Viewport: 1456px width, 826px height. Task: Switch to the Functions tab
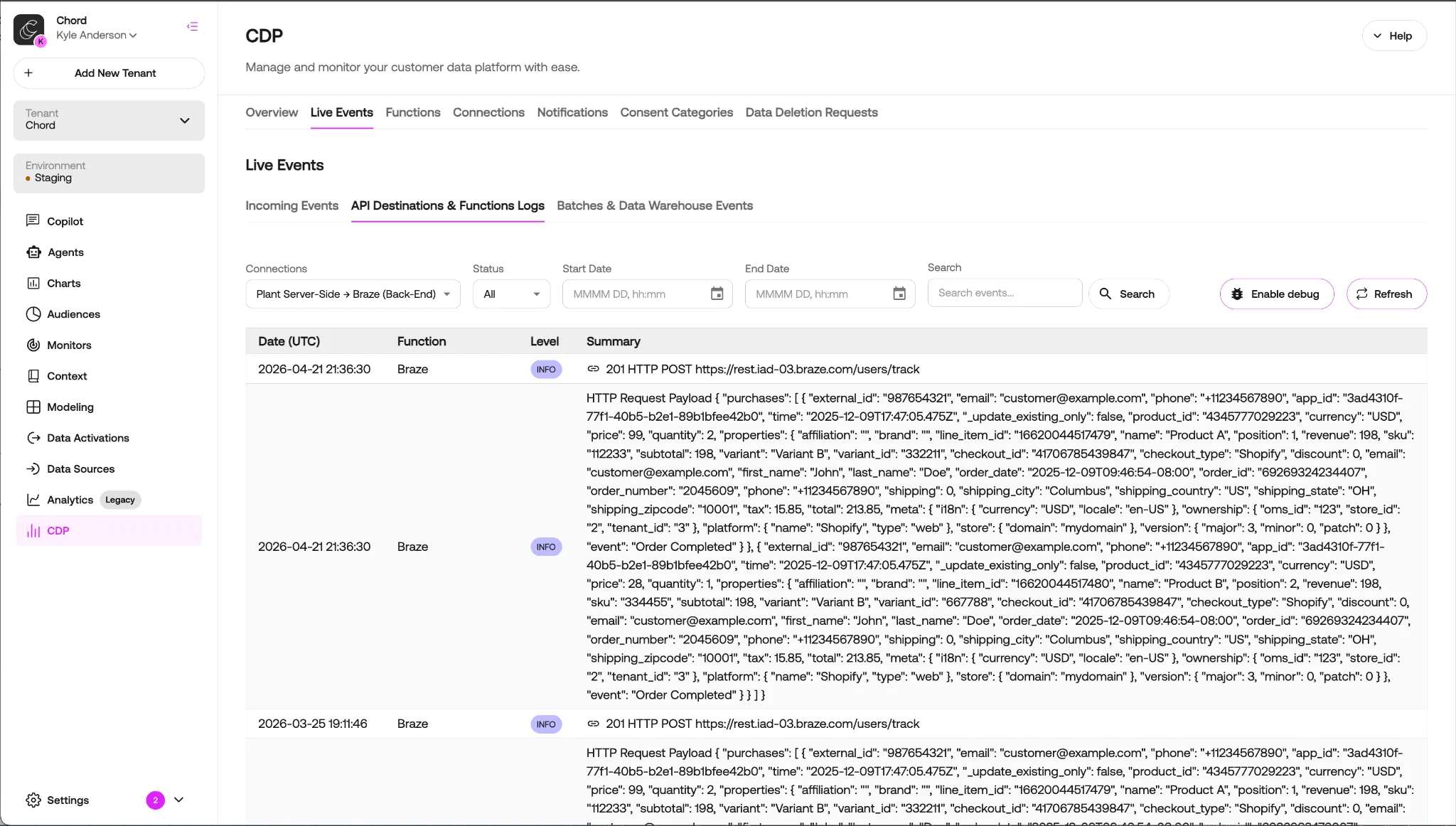(x=413, y=112)
